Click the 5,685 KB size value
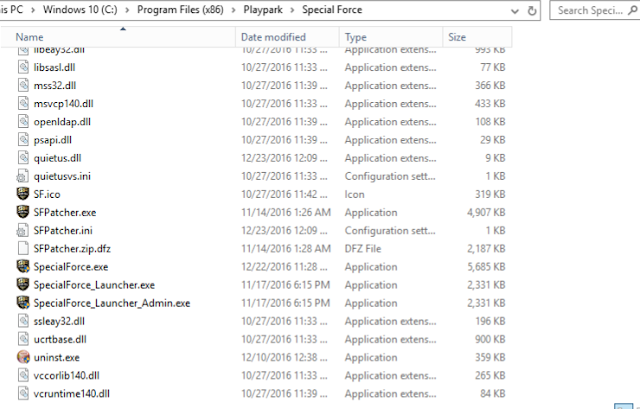 pyautogui.click(x=486, y=267)
